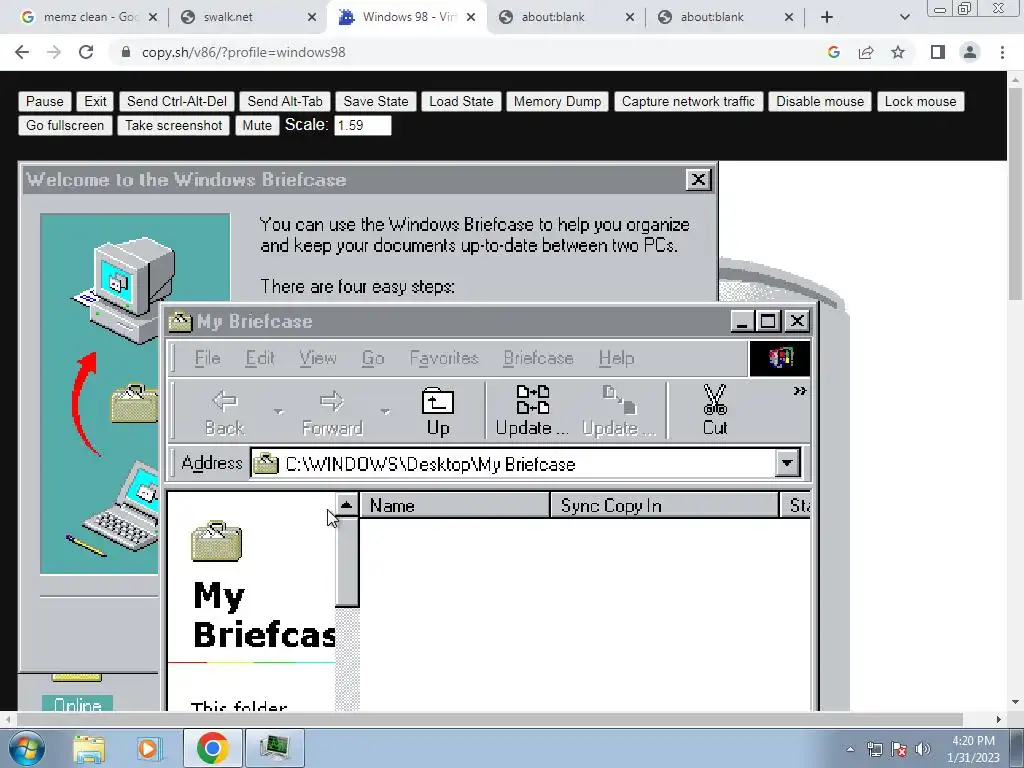Screen dimensions: 1024x768
Task: Click the Share this page icon
Action: click(866, 52)
